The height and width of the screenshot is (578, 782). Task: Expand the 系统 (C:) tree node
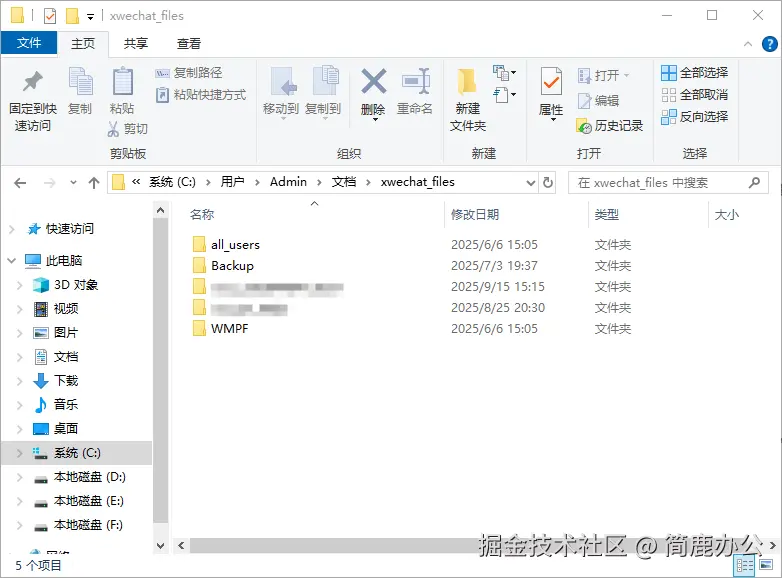tap(19, 453)
